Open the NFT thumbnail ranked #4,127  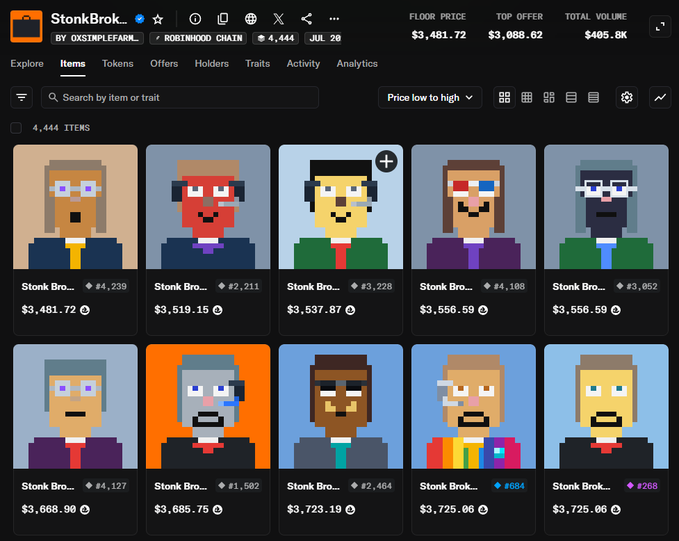click(x=75, y=407)
